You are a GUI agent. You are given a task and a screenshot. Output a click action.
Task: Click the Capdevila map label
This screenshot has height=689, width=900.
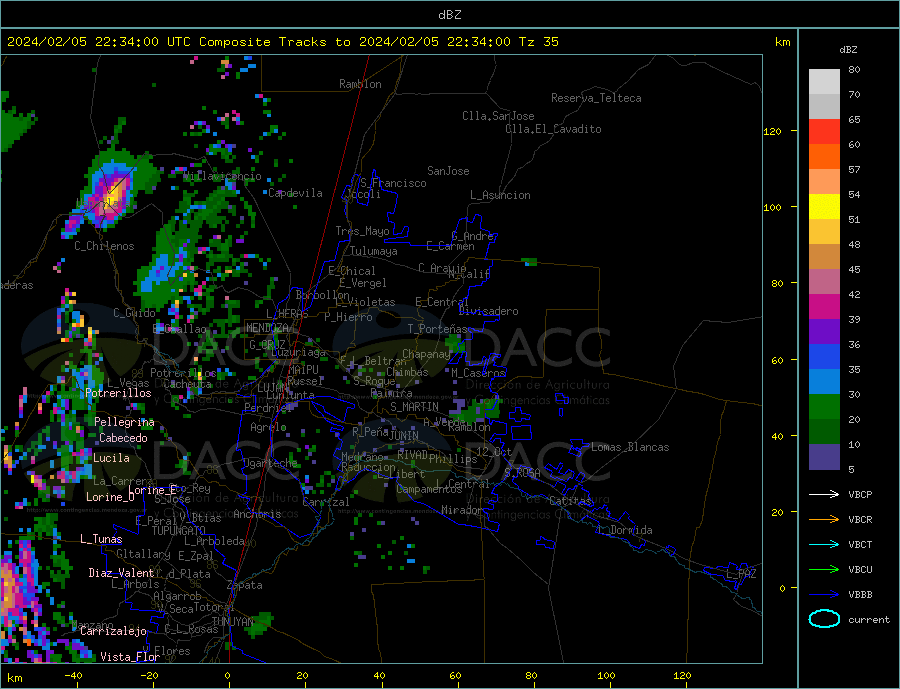[x=295, y=193]
